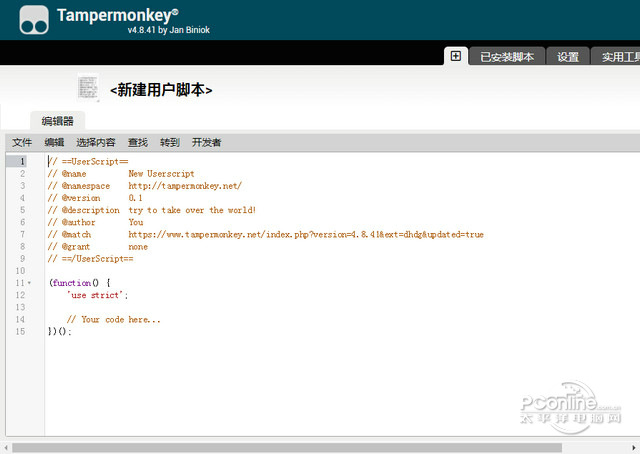Screen dimensions: 640x454
Task: Select the 编辑器 tab
Action: pyautogui.click(x=57, y=121)
